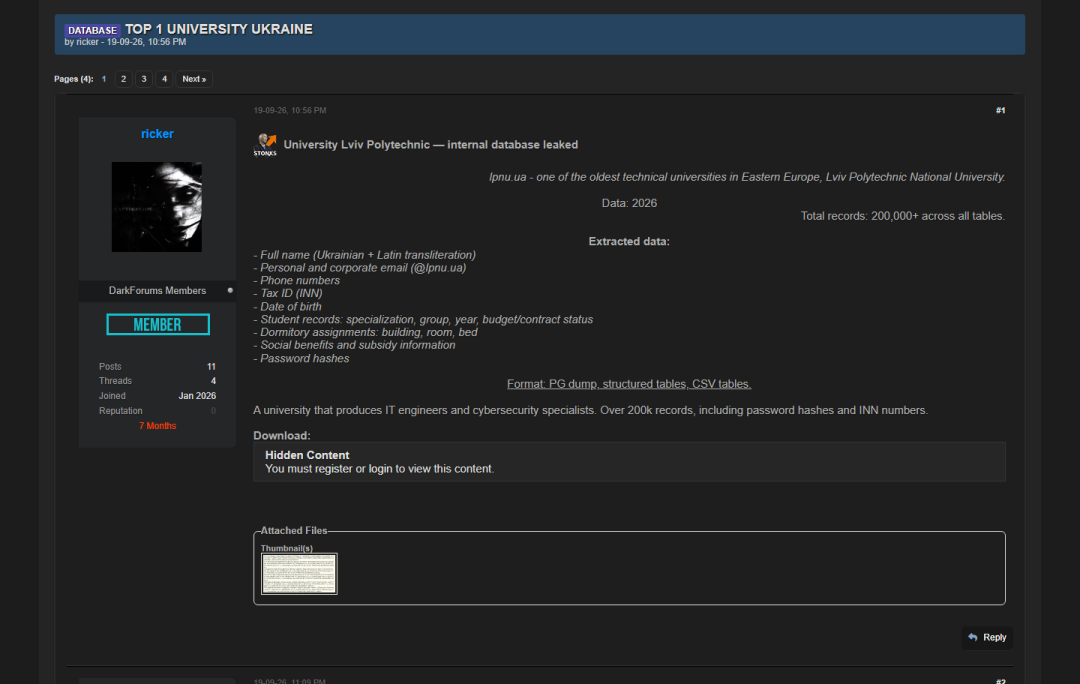Open ricker's avatar image
The width and height of the screenshot is (1080, 684).
coord(157,207)
